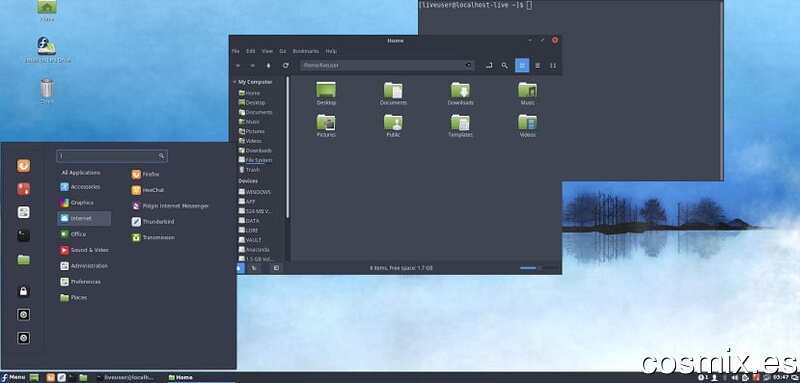Image resolution: width=800 pixels, height=383 pixels.
Task: Switch to compact view in file manager
Action: coord(553,65)
